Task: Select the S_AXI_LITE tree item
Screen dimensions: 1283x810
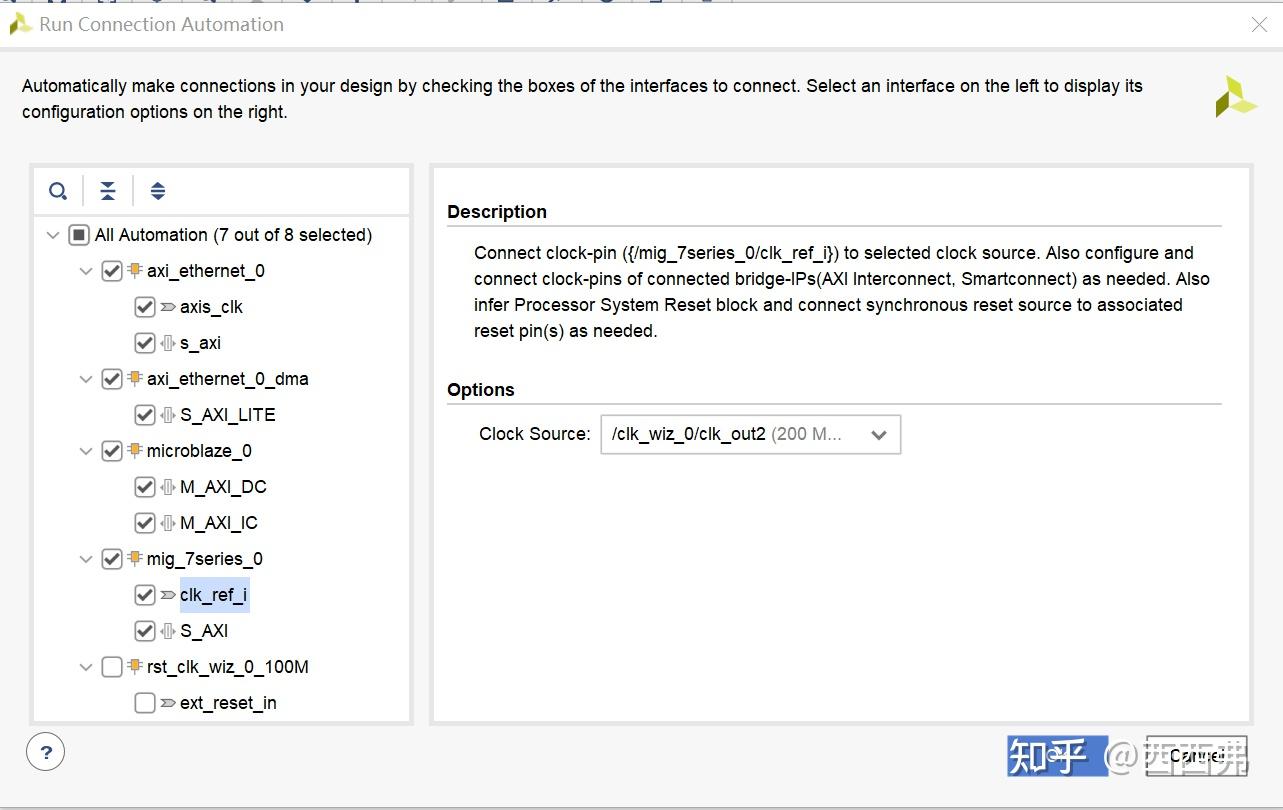Action: pos(227,415)
